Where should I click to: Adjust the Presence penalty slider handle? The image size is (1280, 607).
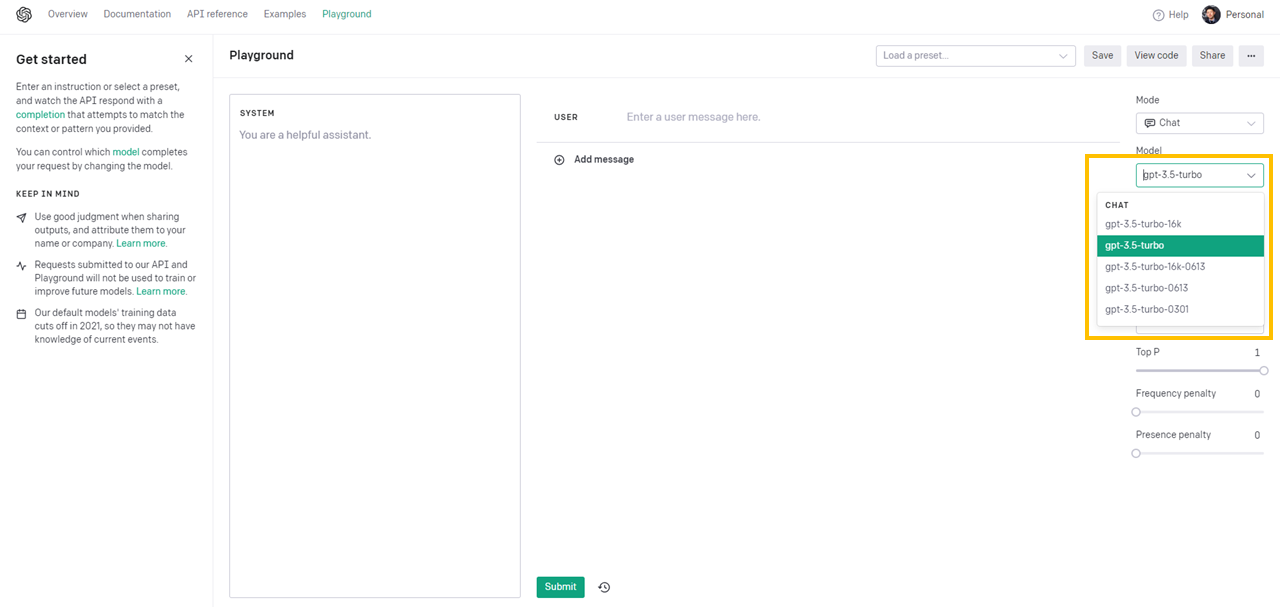point(1136,453)
